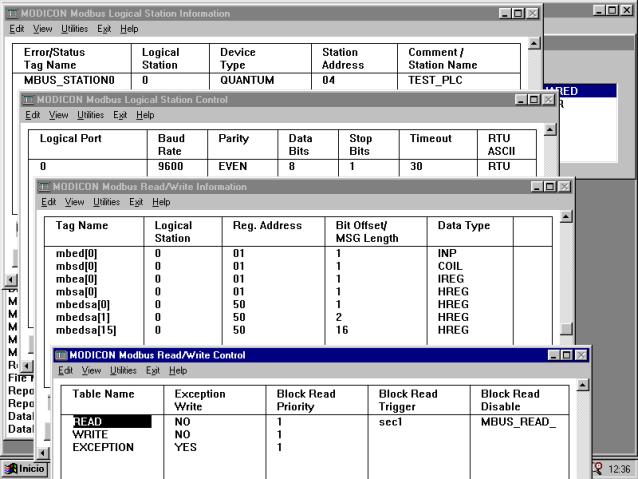The width and height of the screenshot is (638, 479).
Task: Open Help menu in Read/Write Information window
Action: point(161,202)
